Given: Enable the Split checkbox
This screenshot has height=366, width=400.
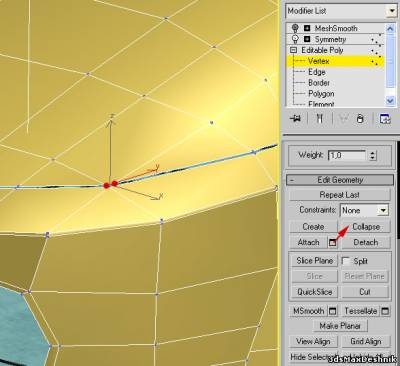Looking at the screenshot, I should coord(346,261).
